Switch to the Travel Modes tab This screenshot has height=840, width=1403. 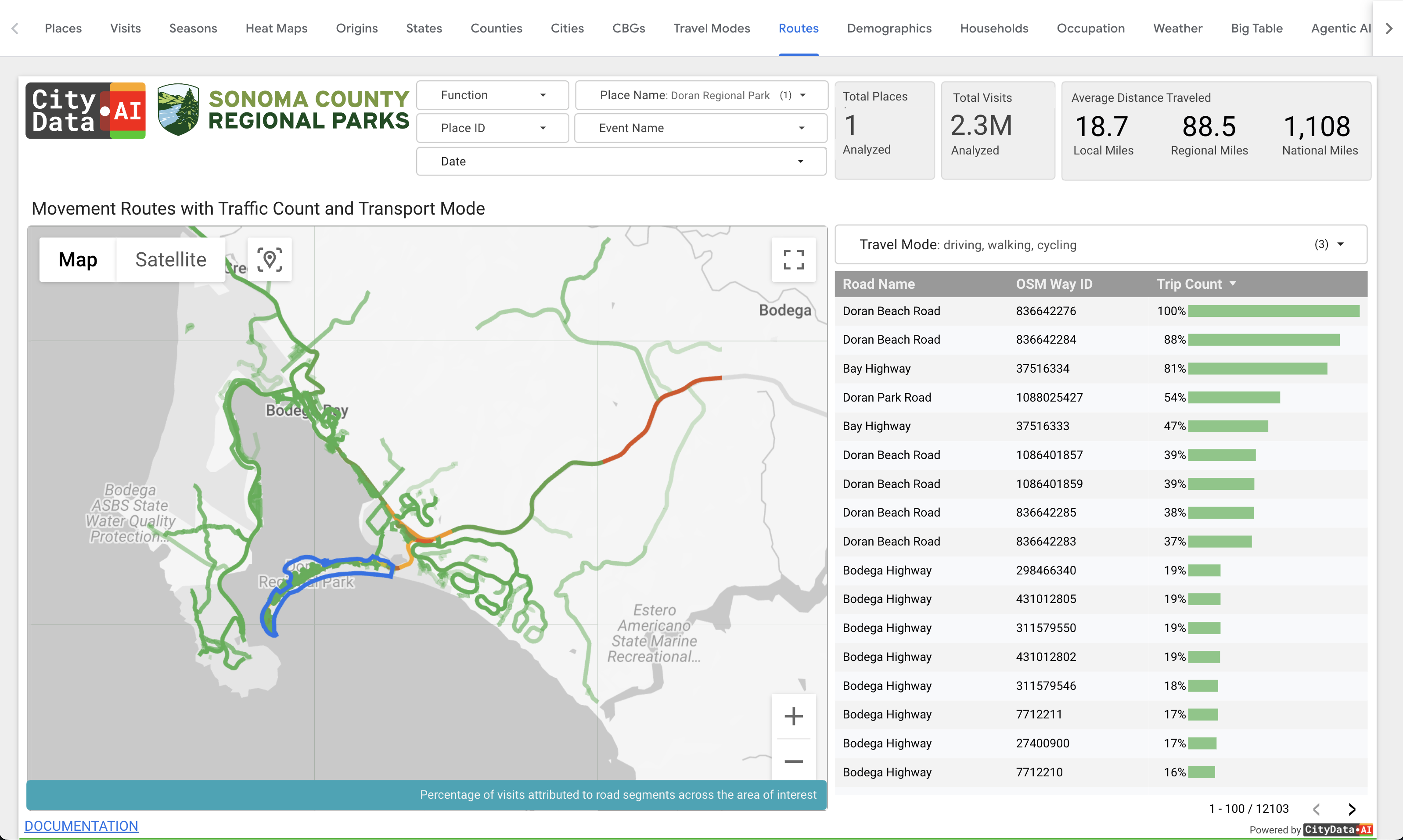click(x=712, y=28)
